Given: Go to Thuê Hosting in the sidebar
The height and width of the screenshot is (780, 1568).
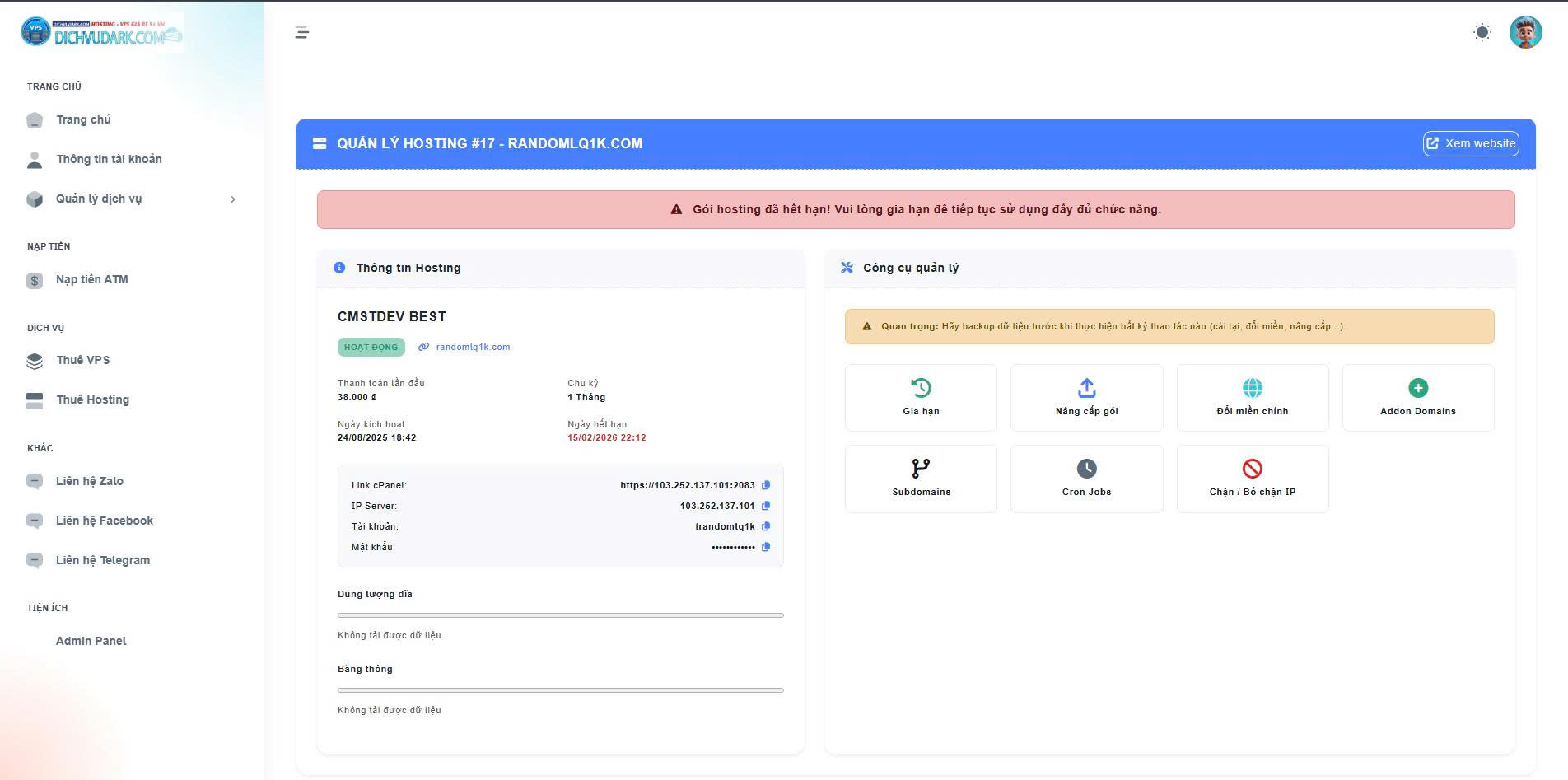Looking at the screenshot, I should pos(92,400).
